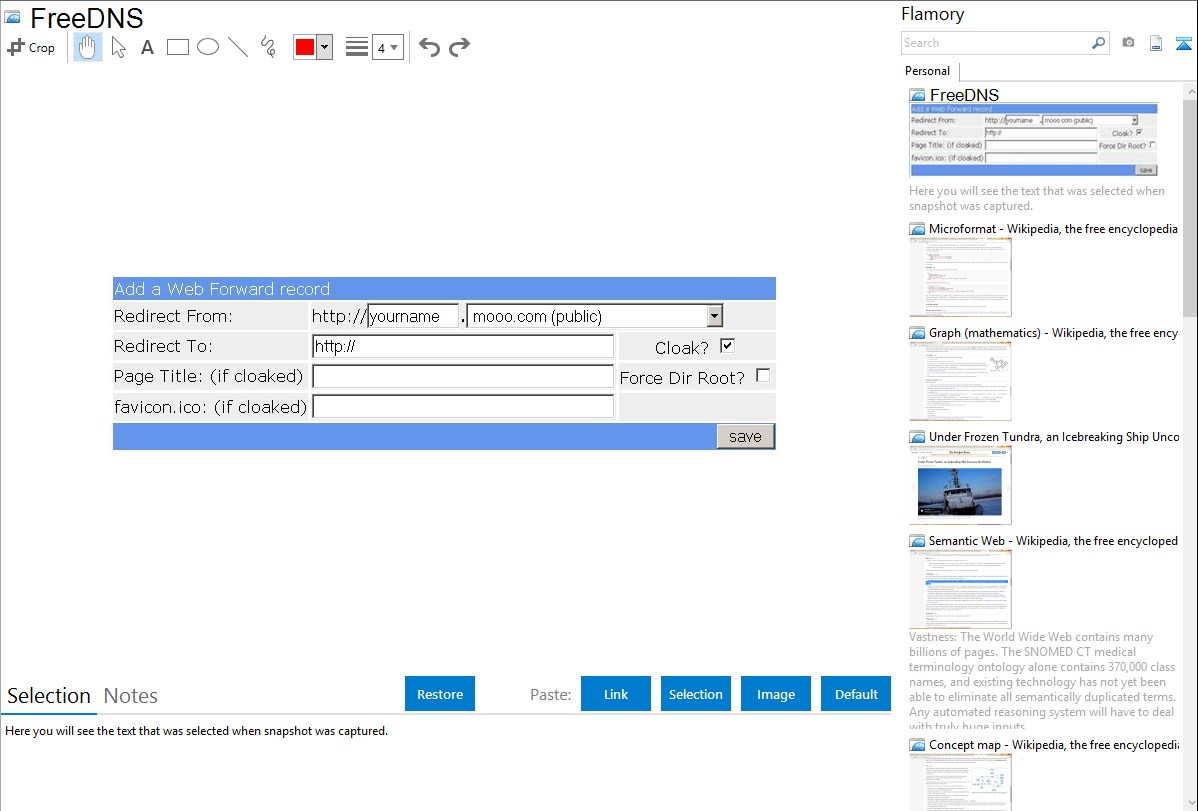
Task: Choose the text annotation tool
Action: pyautogui.click(x=147, y=47)
